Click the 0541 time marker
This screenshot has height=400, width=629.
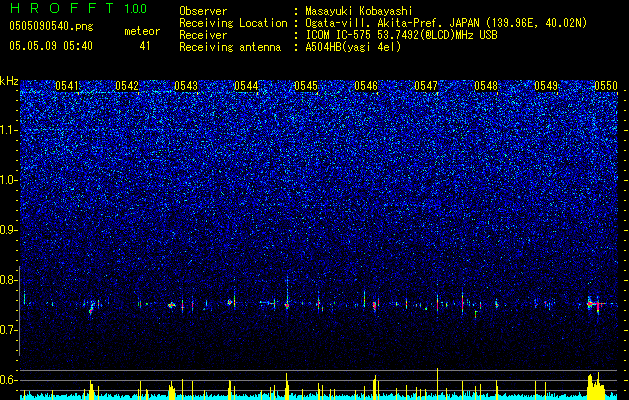tap(67, 86)
